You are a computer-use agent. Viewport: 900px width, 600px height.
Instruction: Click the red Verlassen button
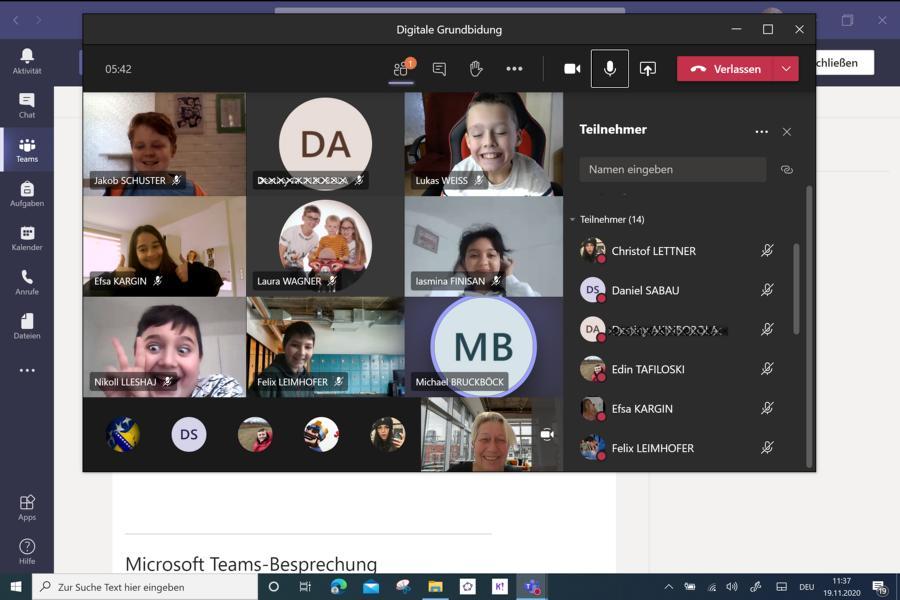click(726, 69)
